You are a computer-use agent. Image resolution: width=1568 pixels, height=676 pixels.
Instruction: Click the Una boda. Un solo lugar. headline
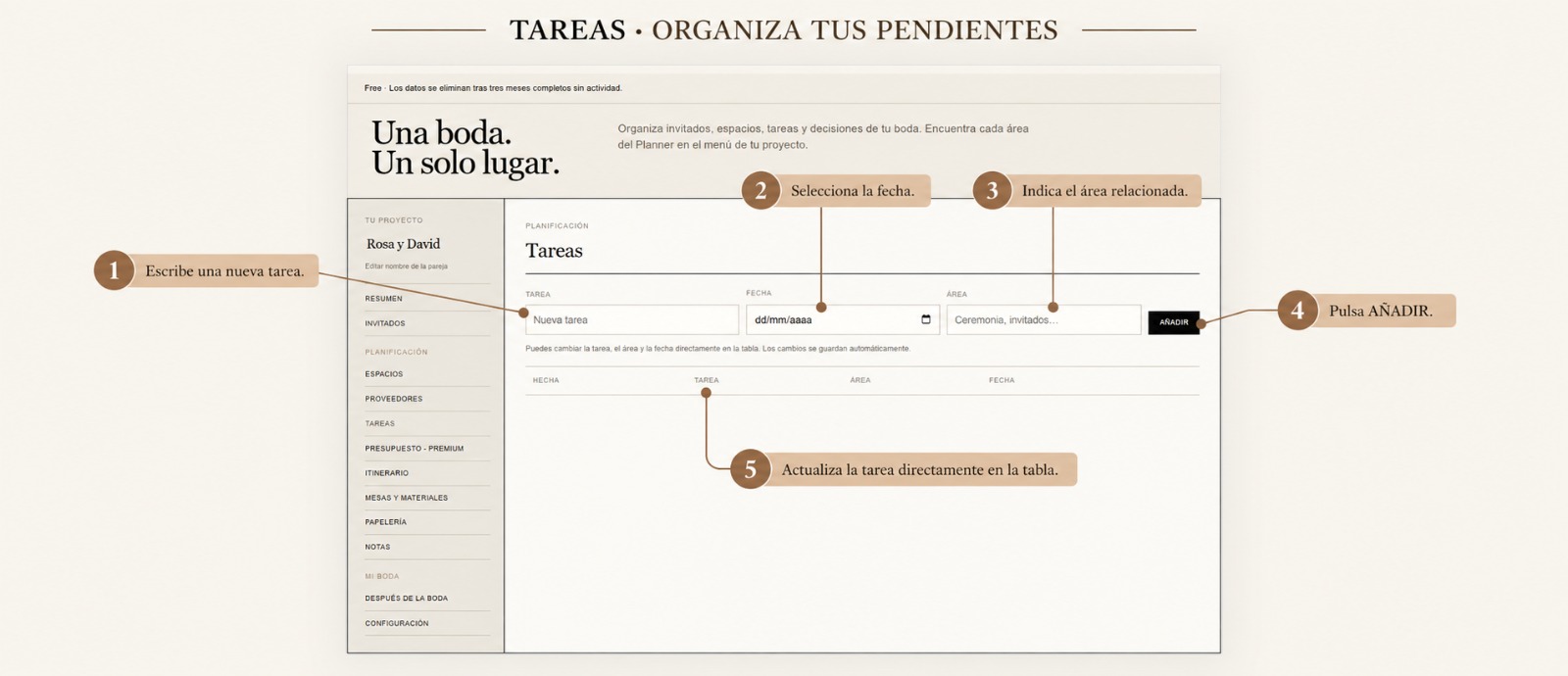tap(465, 148)
